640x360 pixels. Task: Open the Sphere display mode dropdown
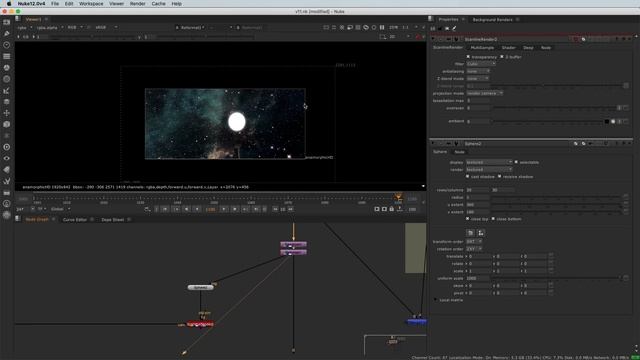(x=489, y=162)
